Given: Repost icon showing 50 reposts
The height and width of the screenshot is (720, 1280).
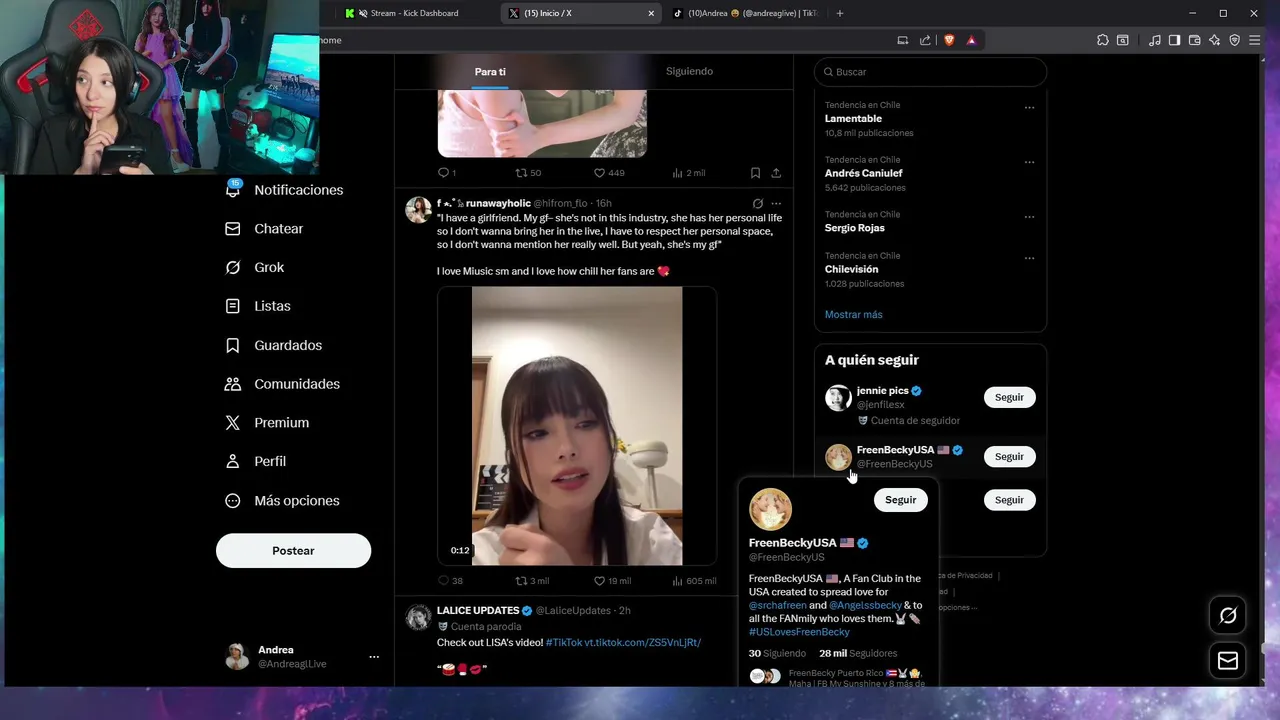Looking at the screenshot, I should [521, 173].
